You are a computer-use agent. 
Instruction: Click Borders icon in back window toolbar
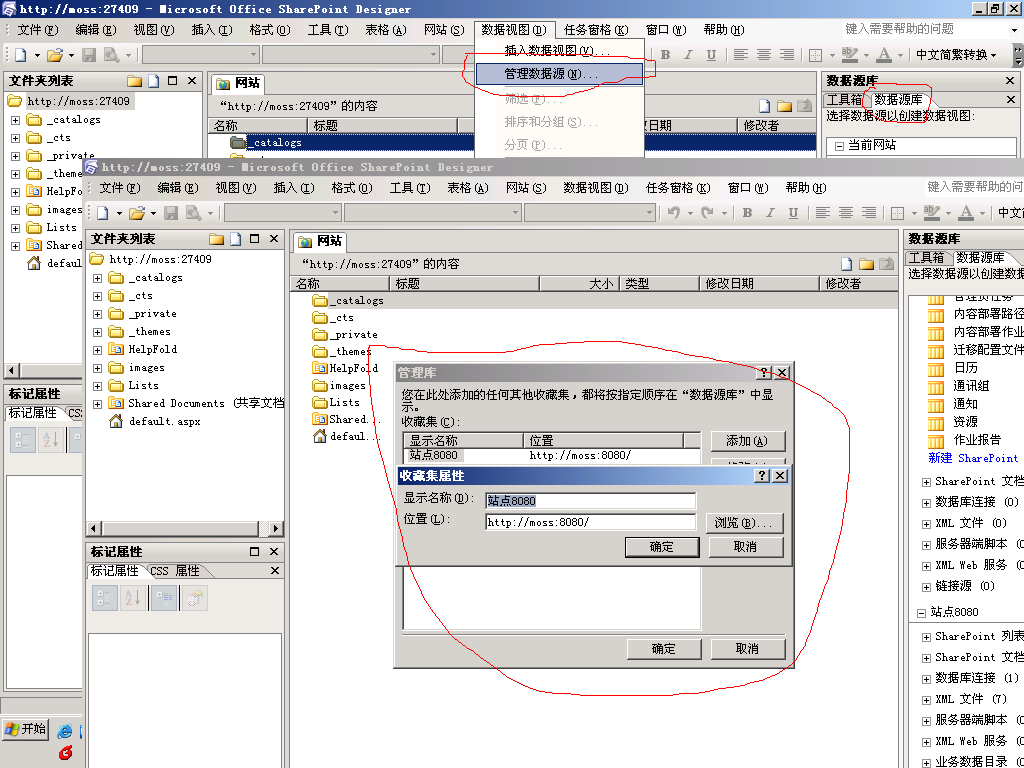tap(816, 55)
